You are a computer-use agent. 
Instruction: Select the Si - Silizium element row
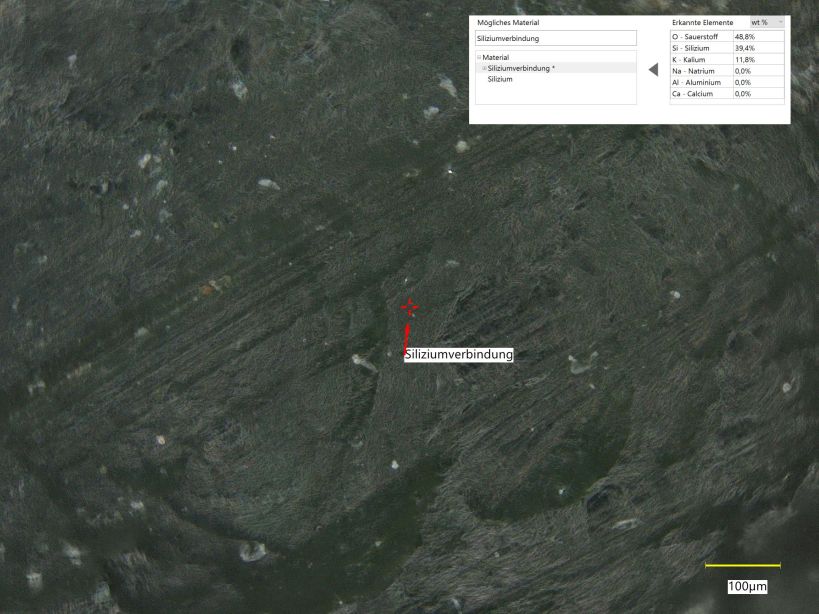[x=700, y=48]
